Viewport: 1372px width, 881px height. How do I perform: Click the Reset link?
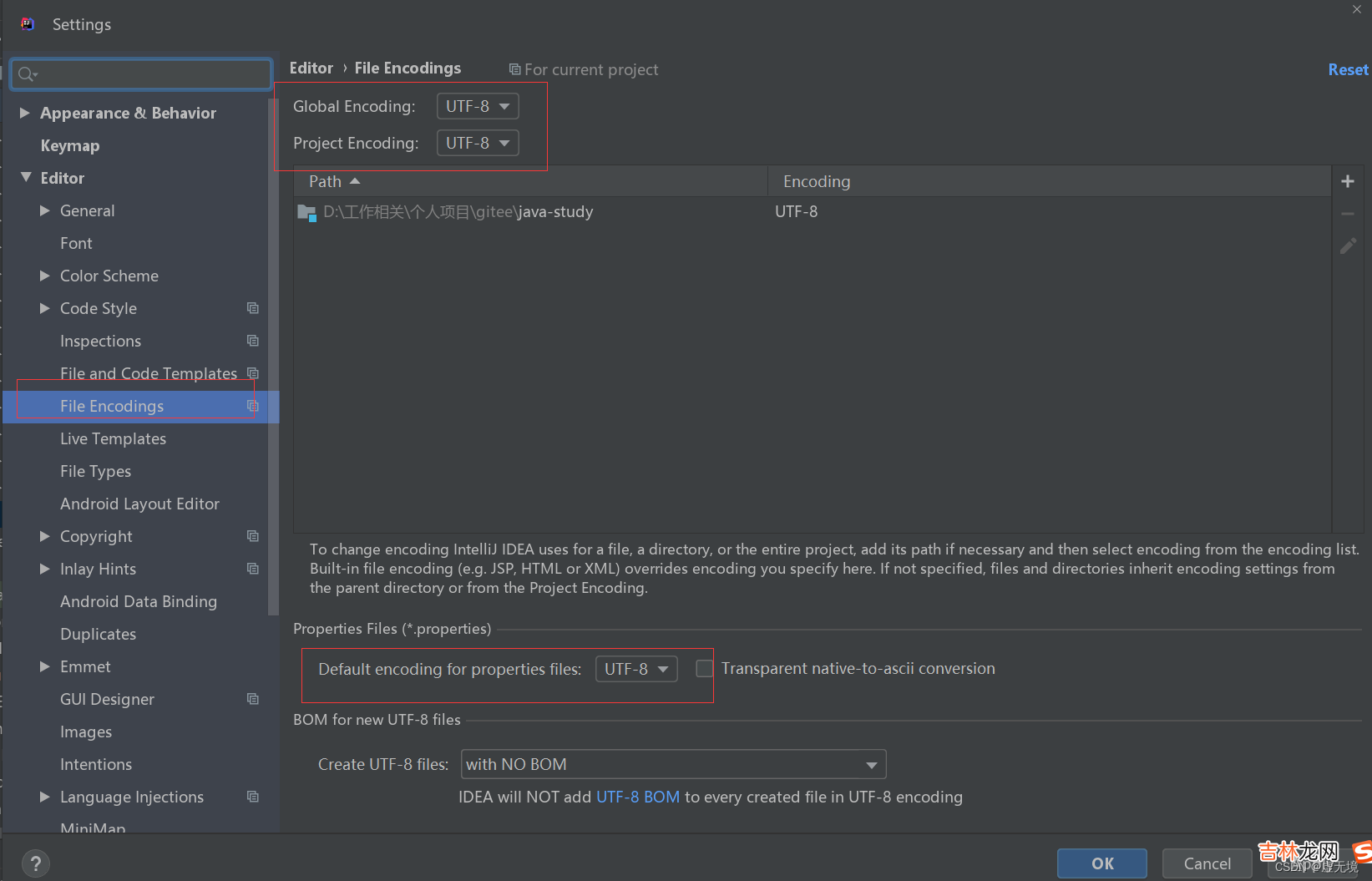pyautogui.click(x=1348, y=69)
